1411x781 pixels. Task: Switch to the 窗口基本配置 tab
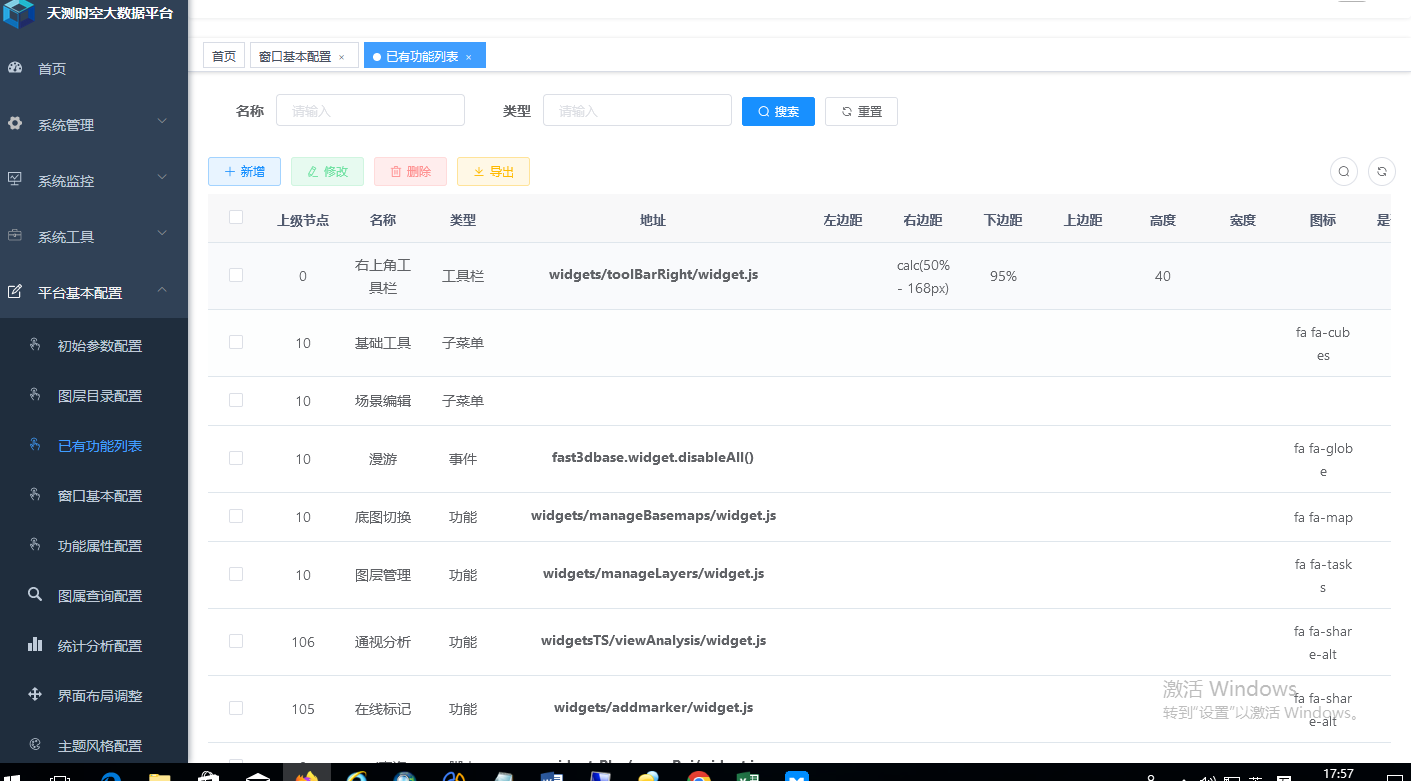(x=297, y=55)
